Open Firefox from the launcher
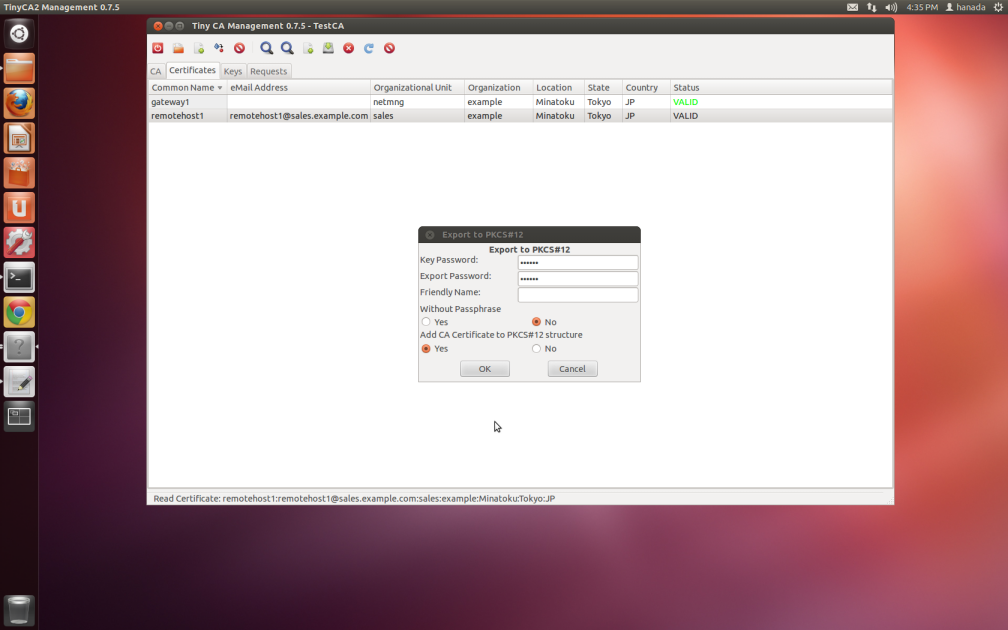 [19, 103]
